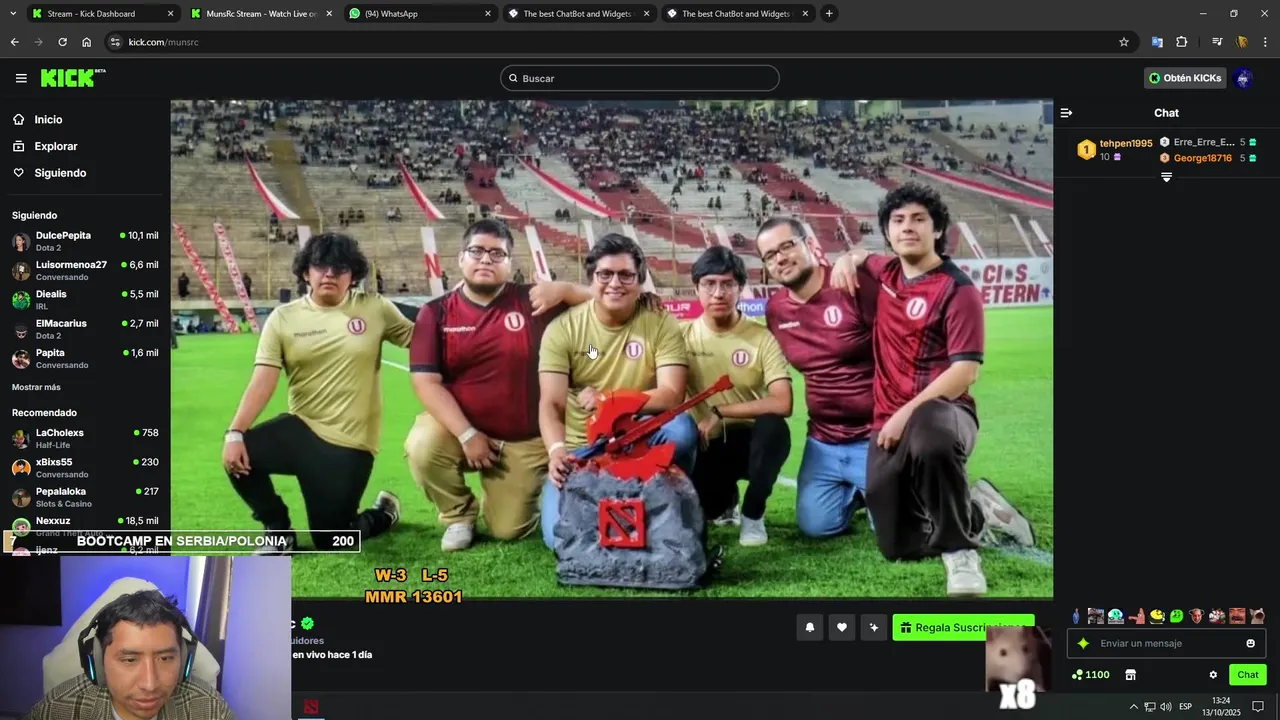Reload the page
This screenshot has width=1280, height=720.
[62, 42]
